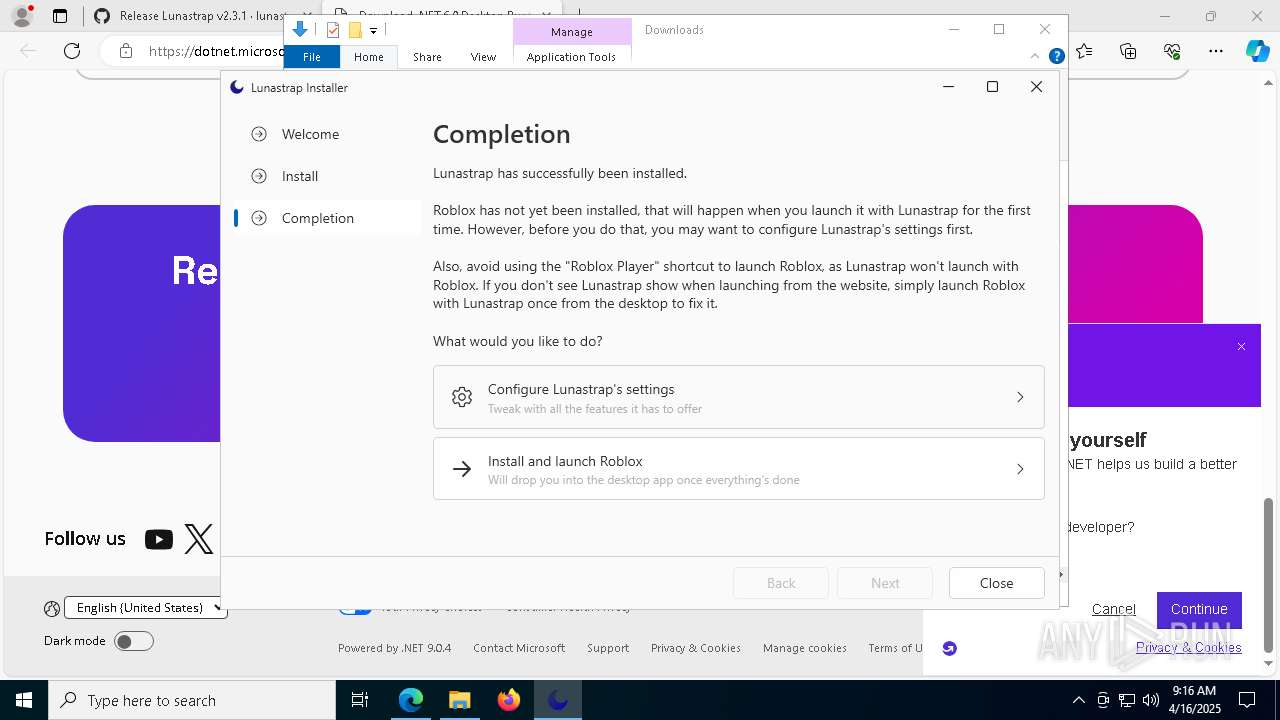Viewport: 1280px width, 720px height.
Task: Switch to Home tab in Explorer ribbon
Action: (368, 57)
